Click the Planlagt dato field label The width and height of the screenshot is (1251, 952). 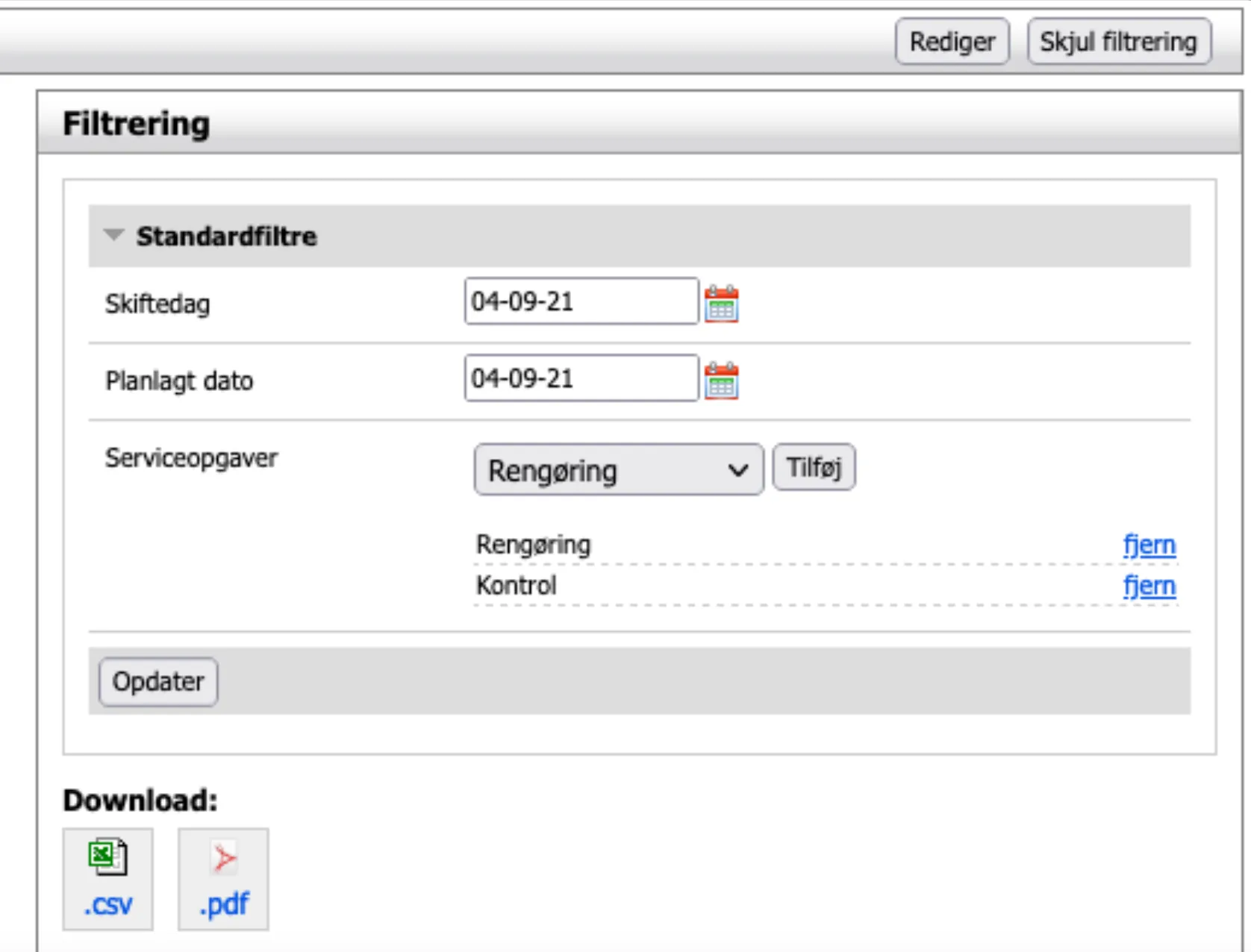pos(179,381)
